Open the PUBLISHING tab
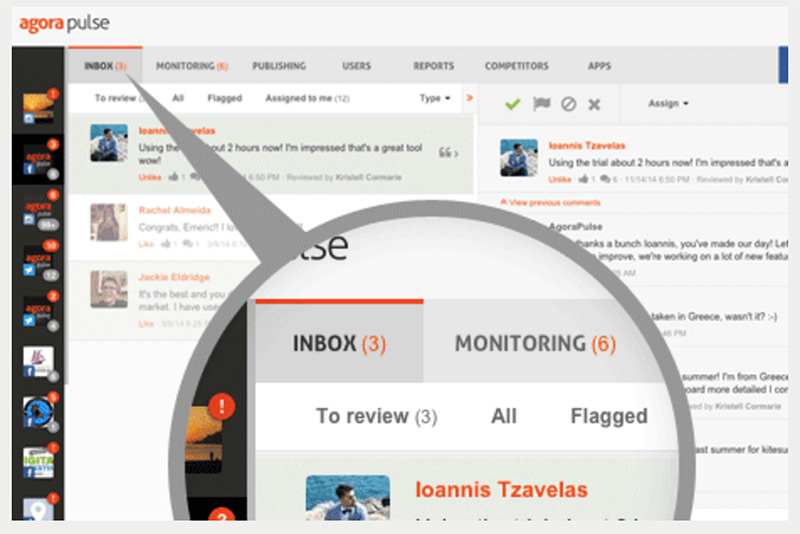 (x=279, y=66)
